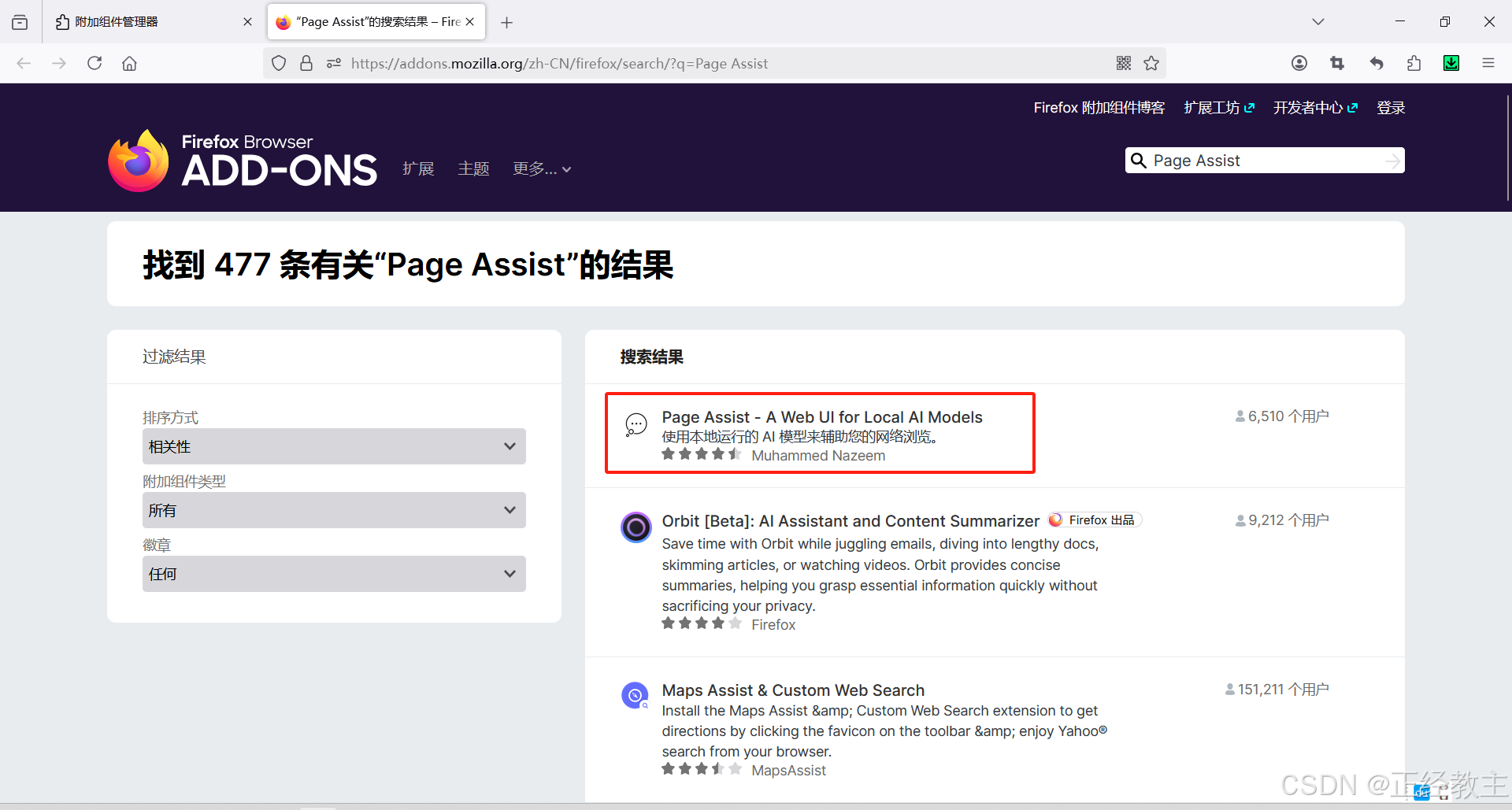Open the 徽章 任何 dropdown

tap(334, 574)
